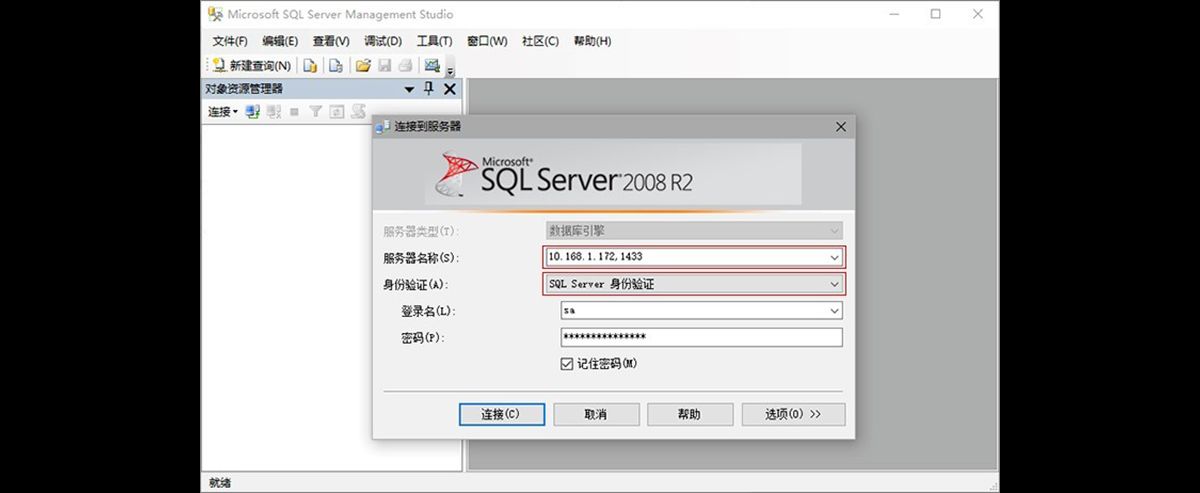Image resolution: width=1200 pixels, height=493 pixels.
Task: Click the 取消 button
Action: 597,414
